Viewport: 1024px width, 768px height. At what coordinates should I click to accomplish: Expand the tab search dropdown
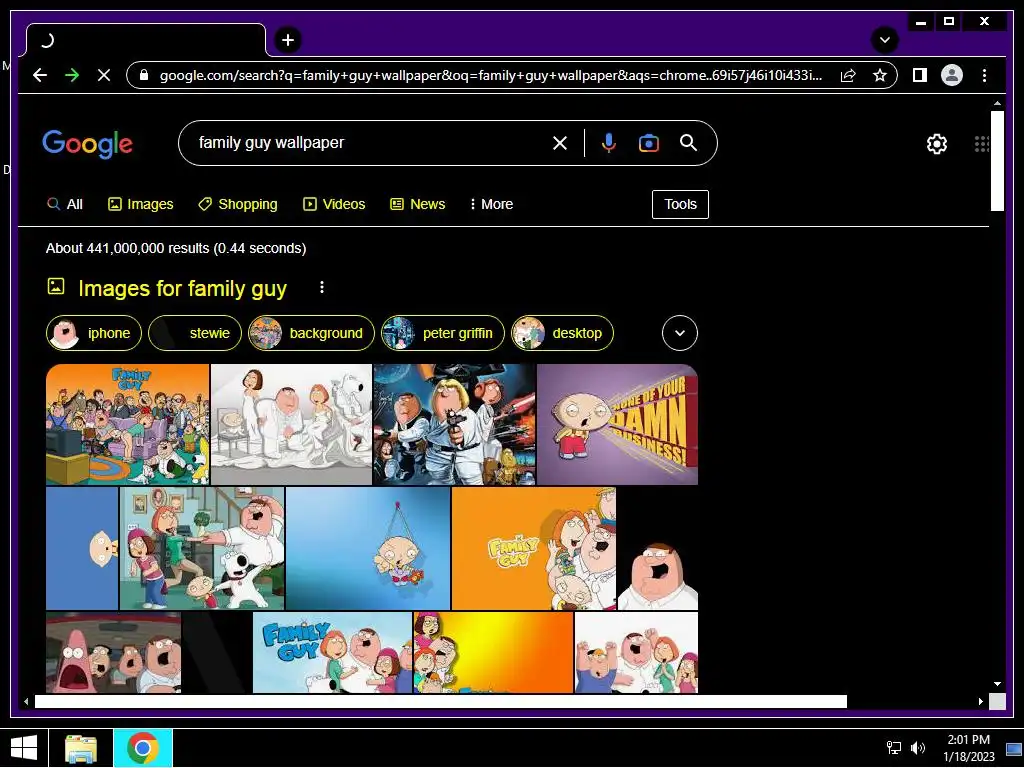[884, 40]
